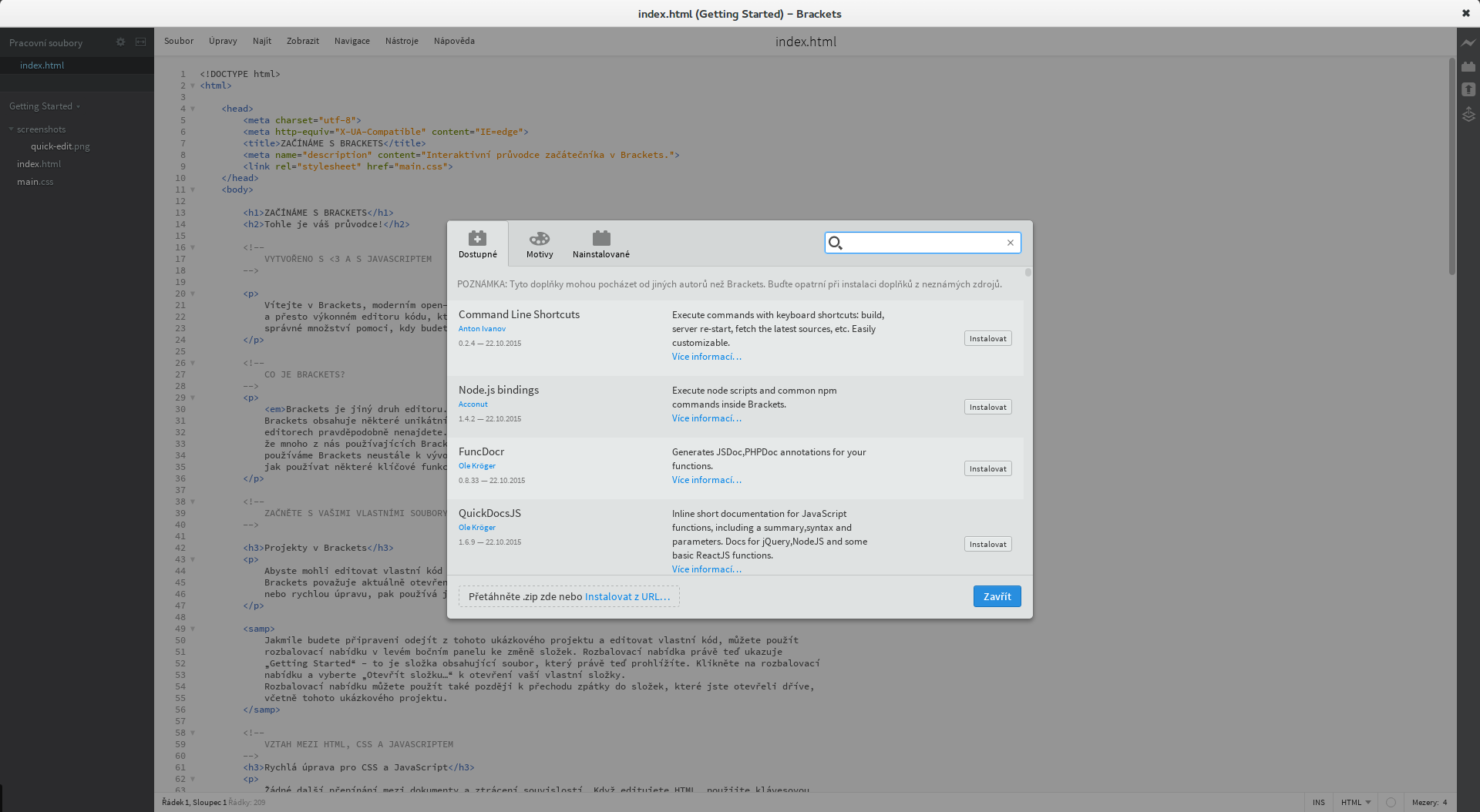Select main.css in project tree
The height and width of the screenshot is (812, 1480).
pos(35,182)
